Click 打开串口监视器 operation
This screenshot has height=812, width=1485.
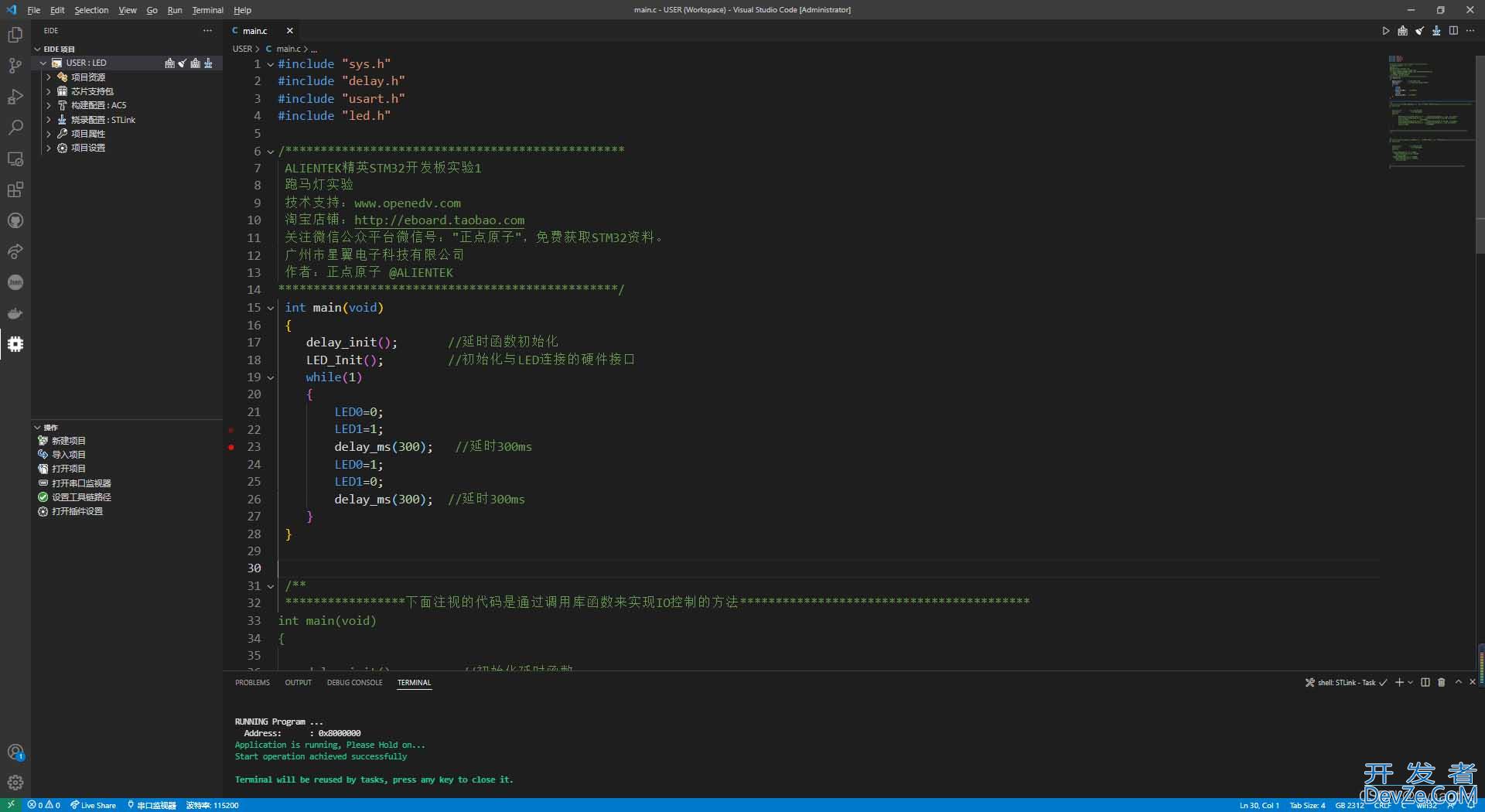(x=81, y=483)
